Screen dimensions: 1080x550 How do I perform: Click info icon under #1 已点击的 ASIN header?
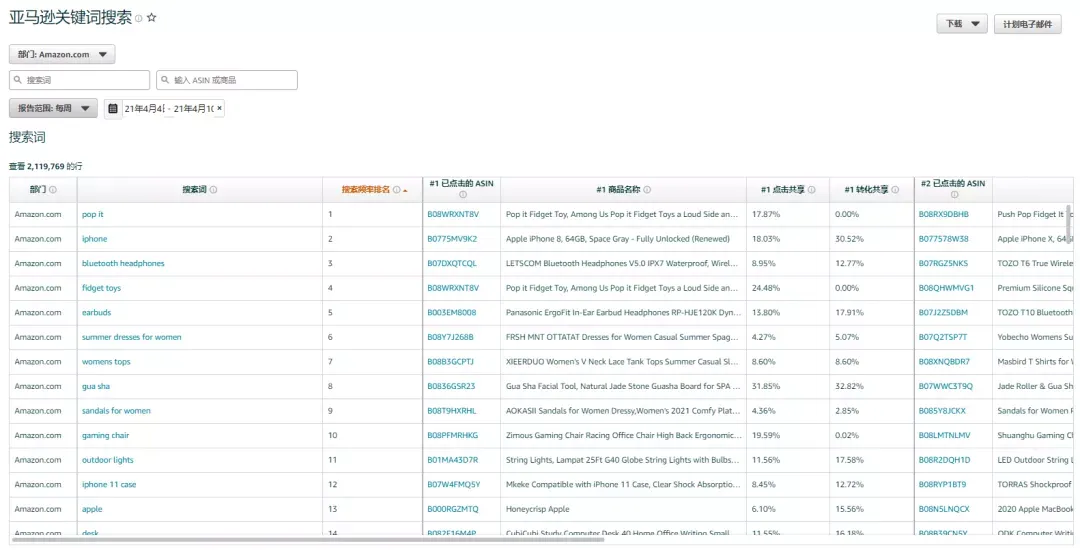tap(462, 195)
